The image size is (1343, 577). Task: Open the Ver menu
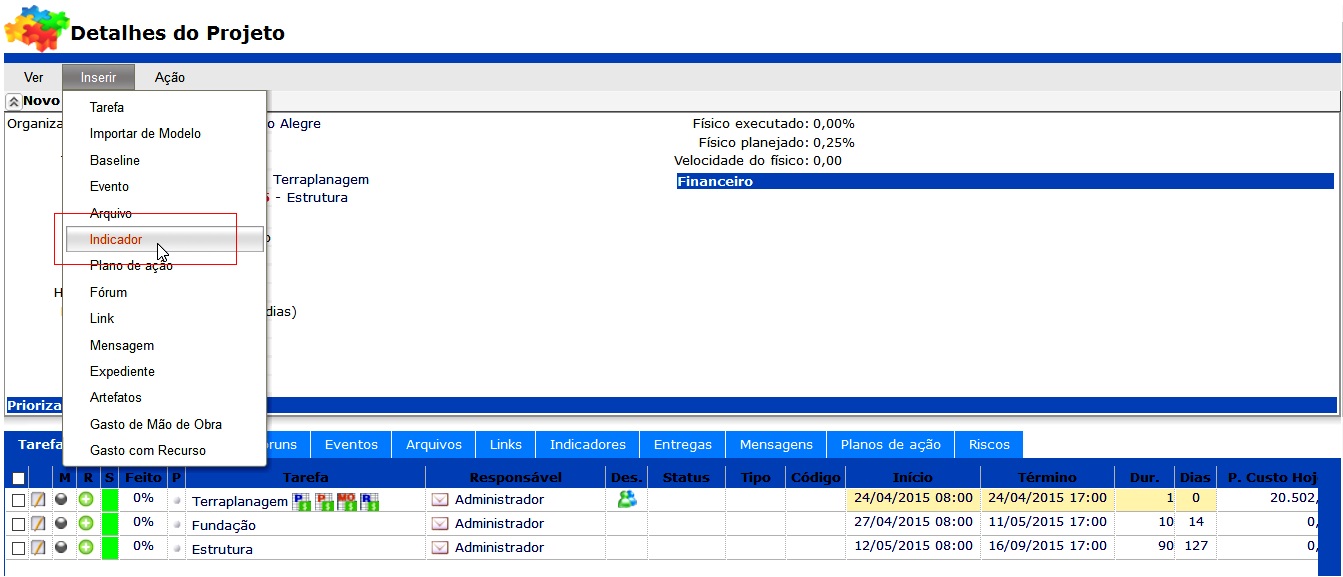(x=34, y=77)
